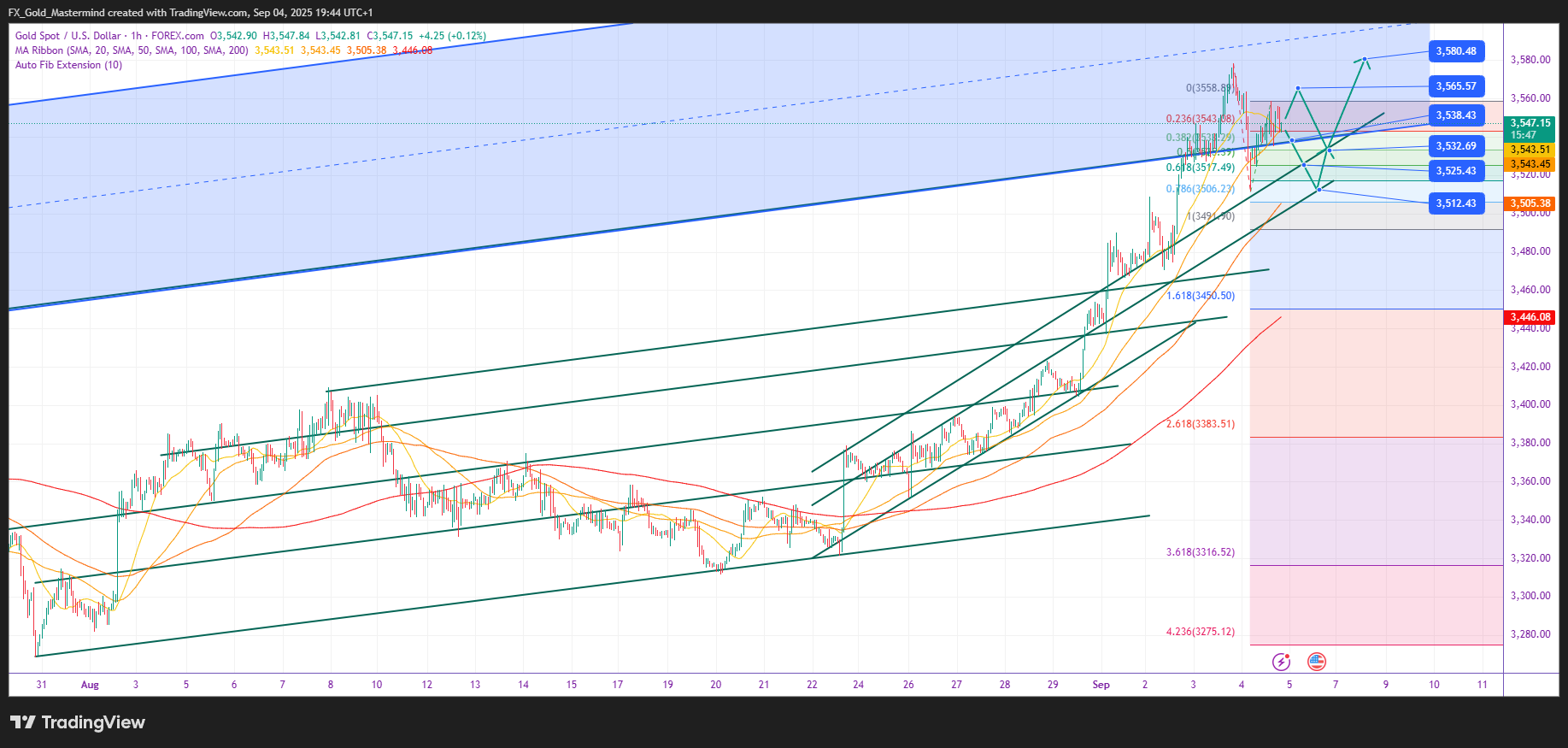
Task: Click the Sep label on time axis
Action: (x=1101, y=685)
